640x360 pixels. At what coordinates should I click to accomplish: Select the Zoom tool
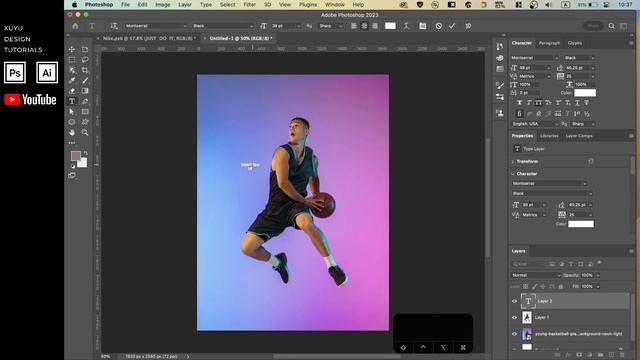[85, 133]
